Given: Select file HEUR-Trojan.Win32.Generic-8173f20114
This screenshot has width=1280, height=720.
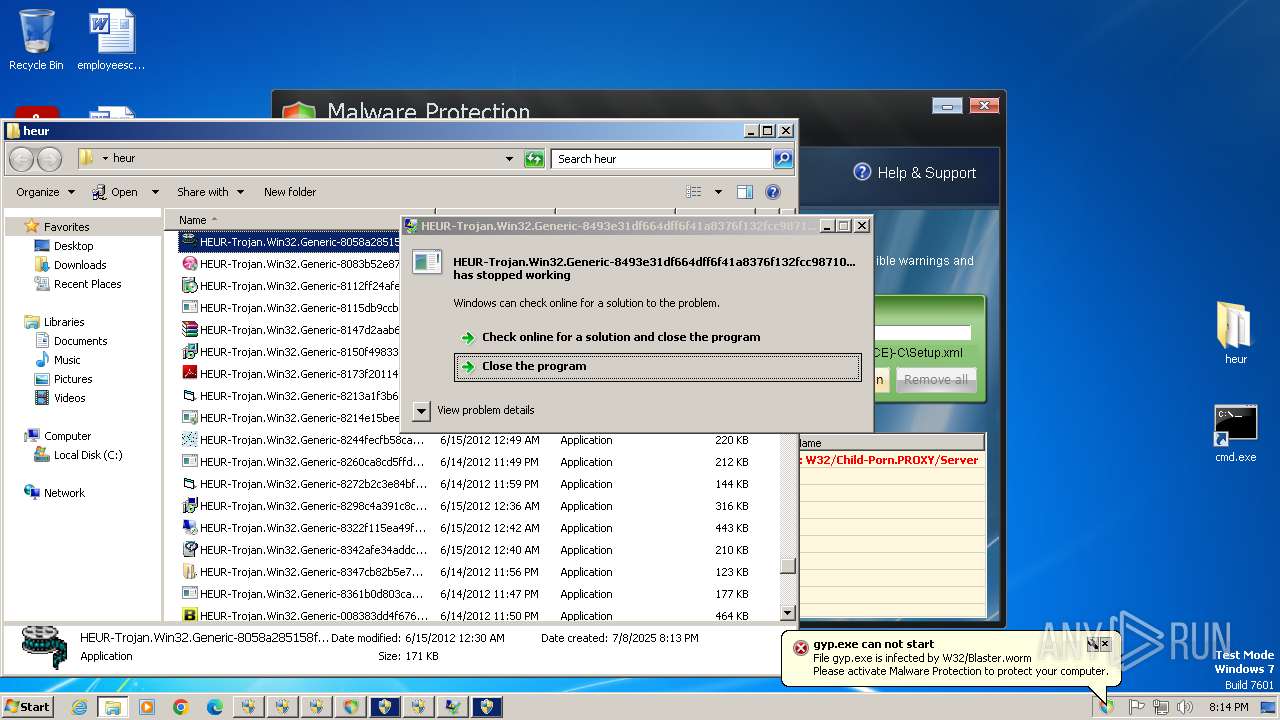Looking at the screenshot, I should [290, 374].
